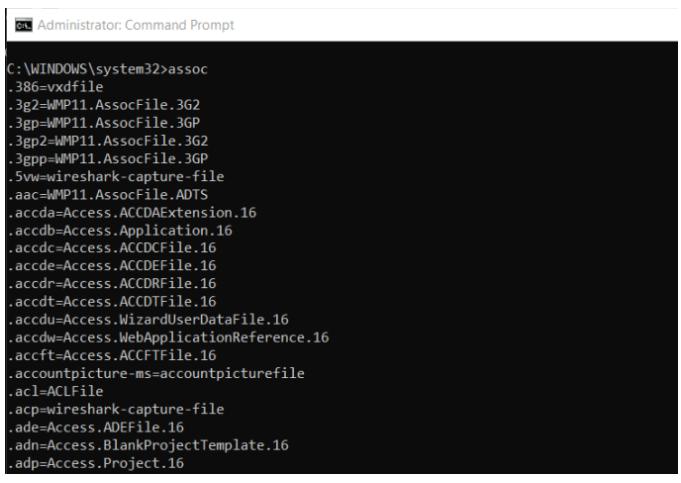
Task: Select the .accdw=Access.WebApplicationReference.16 line
Action: 168,337
